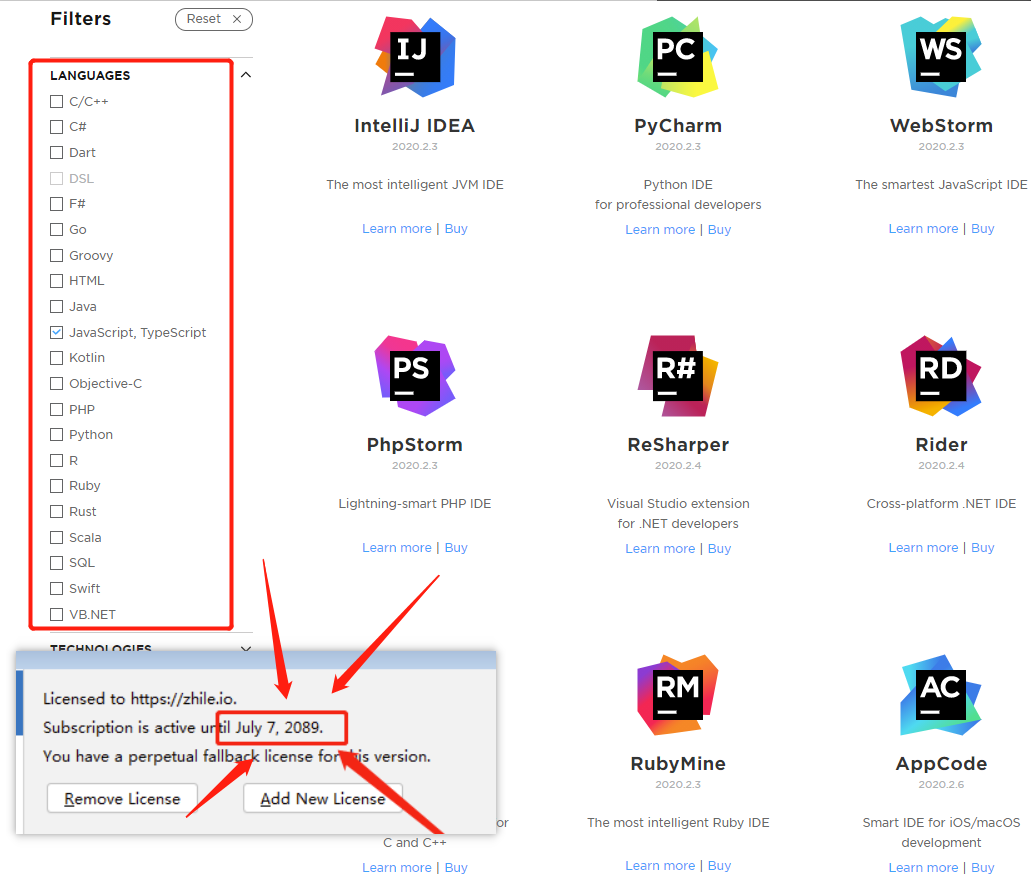Click the ReSharper product title
Screen dimensions: 1031x875
tap(678, 444)
